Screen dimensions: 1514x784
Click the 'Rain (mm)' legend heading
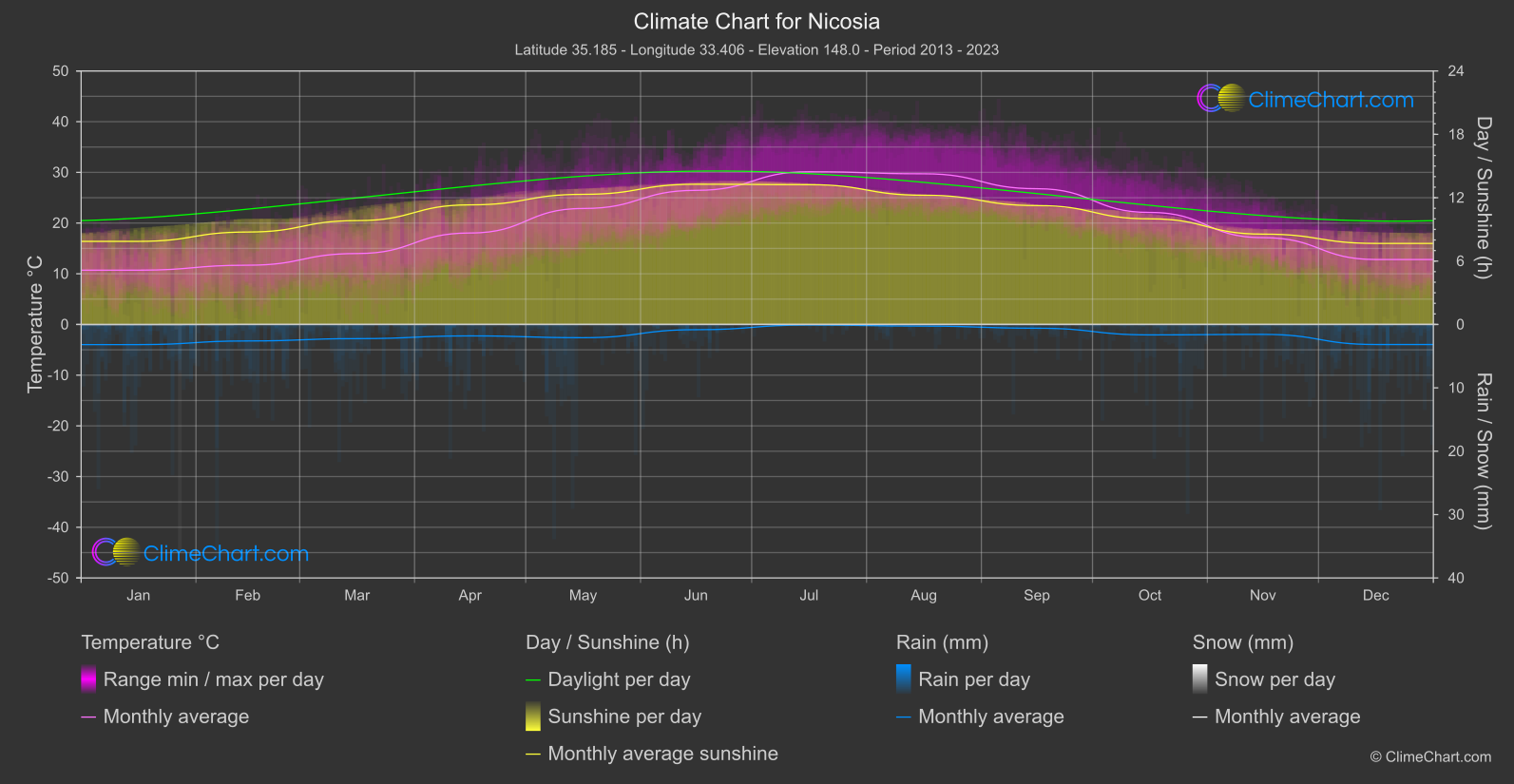click(942, 642)
